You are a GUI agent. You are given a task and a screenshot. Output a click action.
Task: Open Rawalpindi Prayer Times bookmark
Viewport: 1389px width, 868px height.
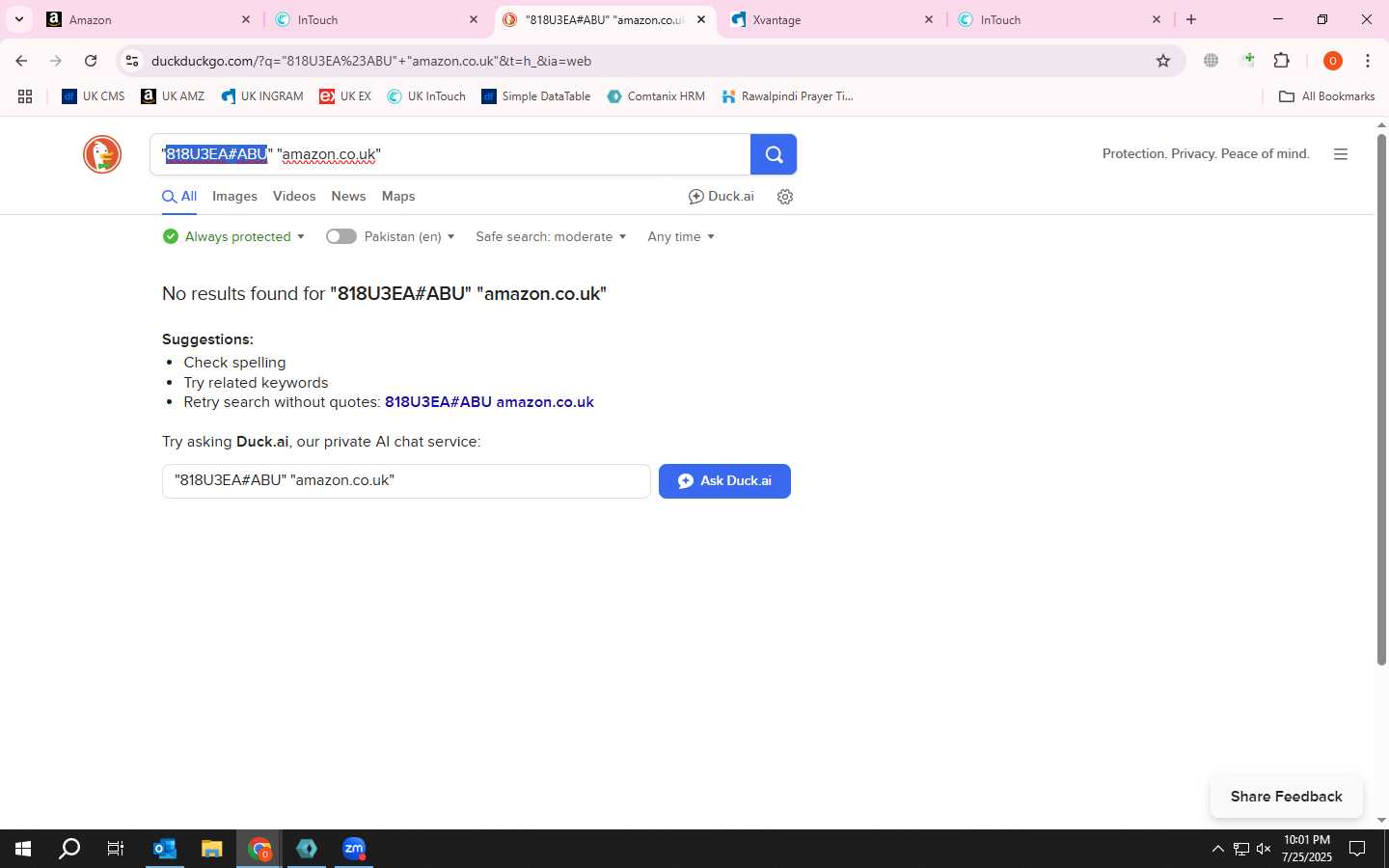788,96
